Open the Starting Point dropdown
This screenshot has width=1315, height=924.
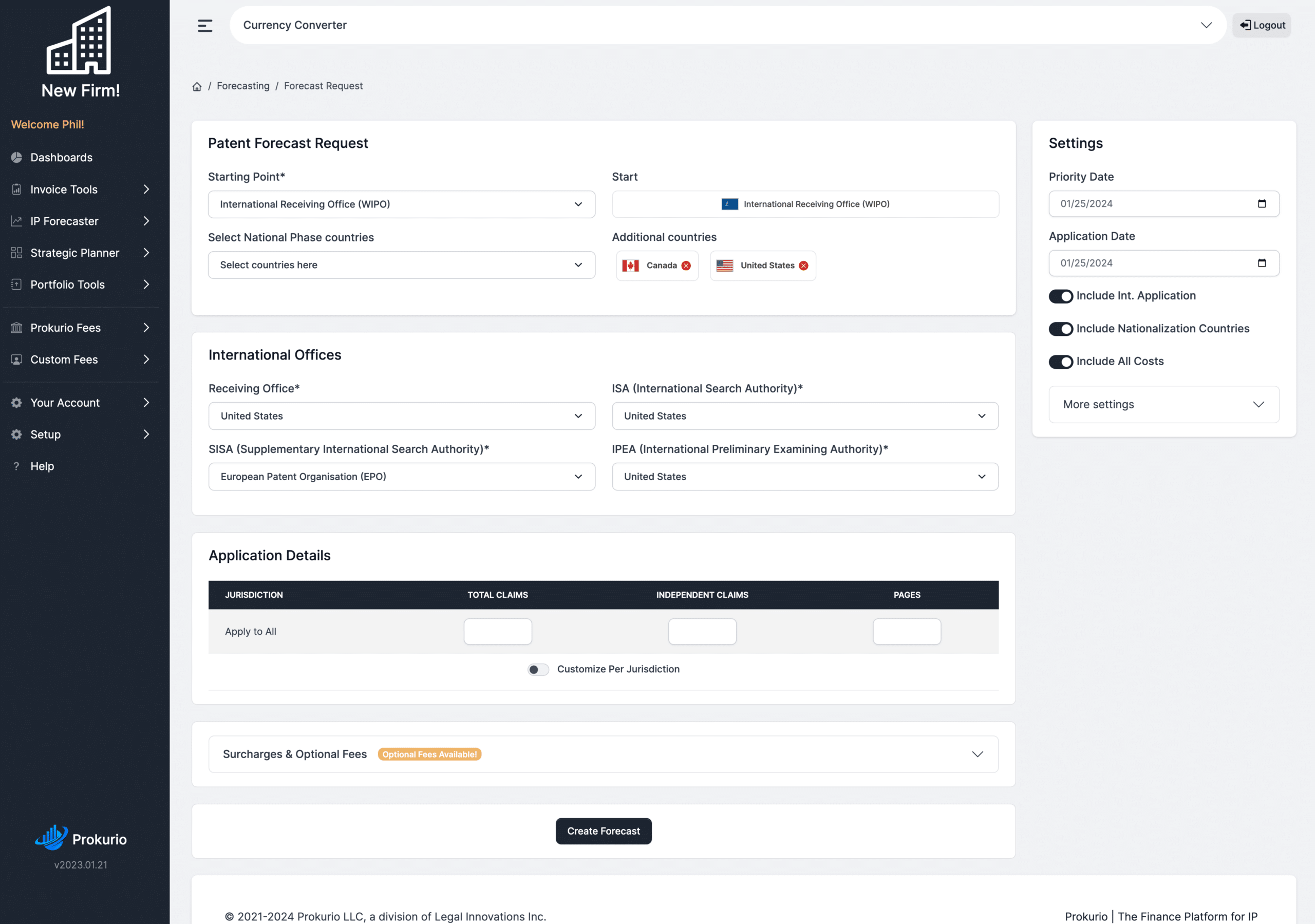click(402, 204)
